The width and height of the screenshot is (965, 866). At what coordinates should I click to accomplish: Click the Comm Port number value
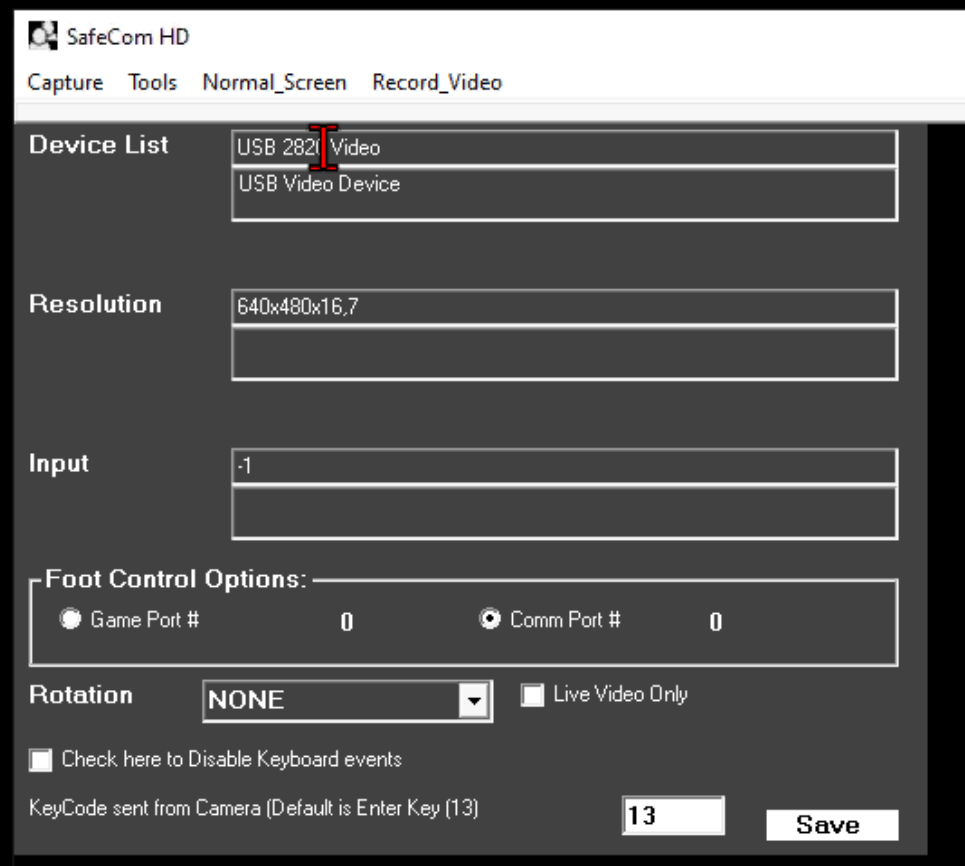716,622
